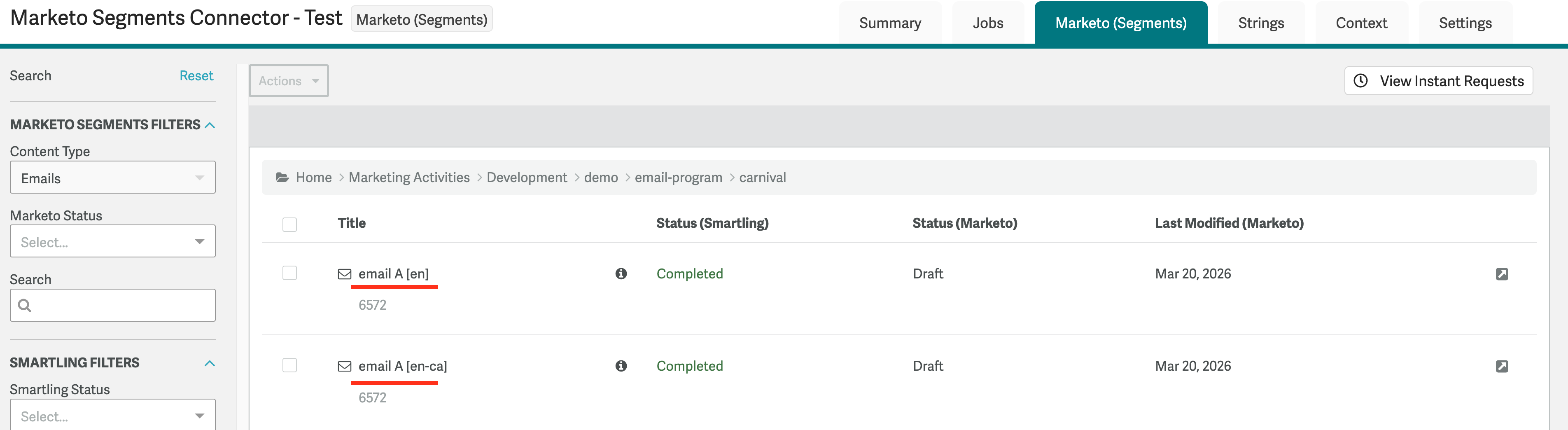Image resolution: width=1568 pixels, height=430 pixels.
Task: Open the Actions dropdown
Action: click(289, 80)
